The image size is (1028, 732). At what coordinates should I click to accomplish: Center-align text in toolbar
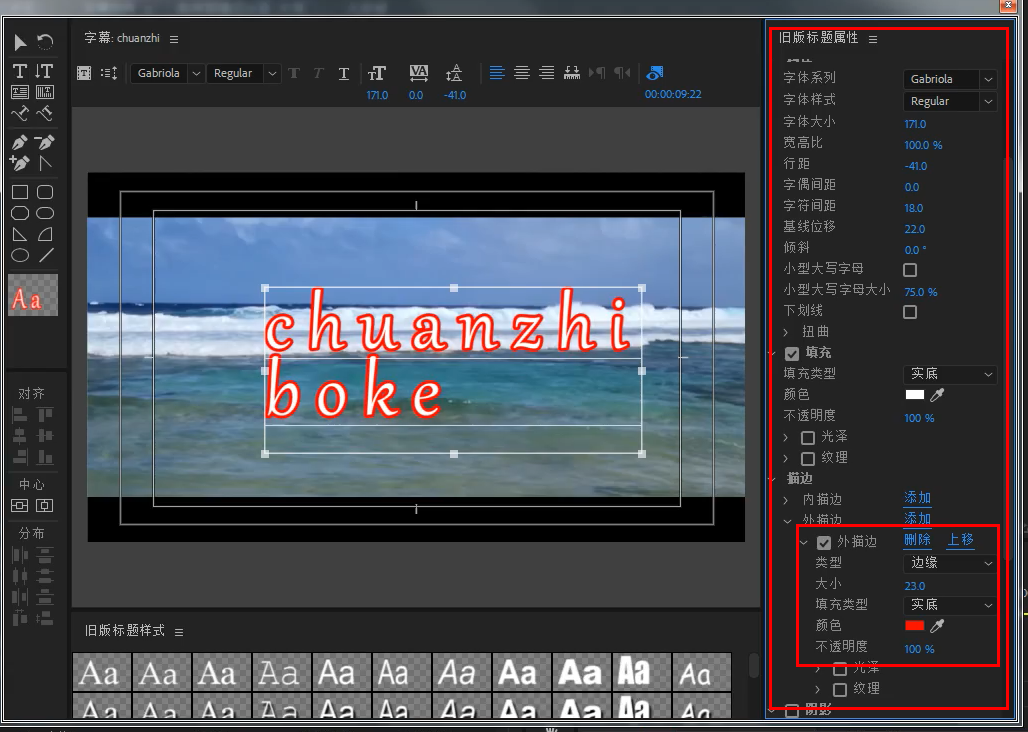522,73
